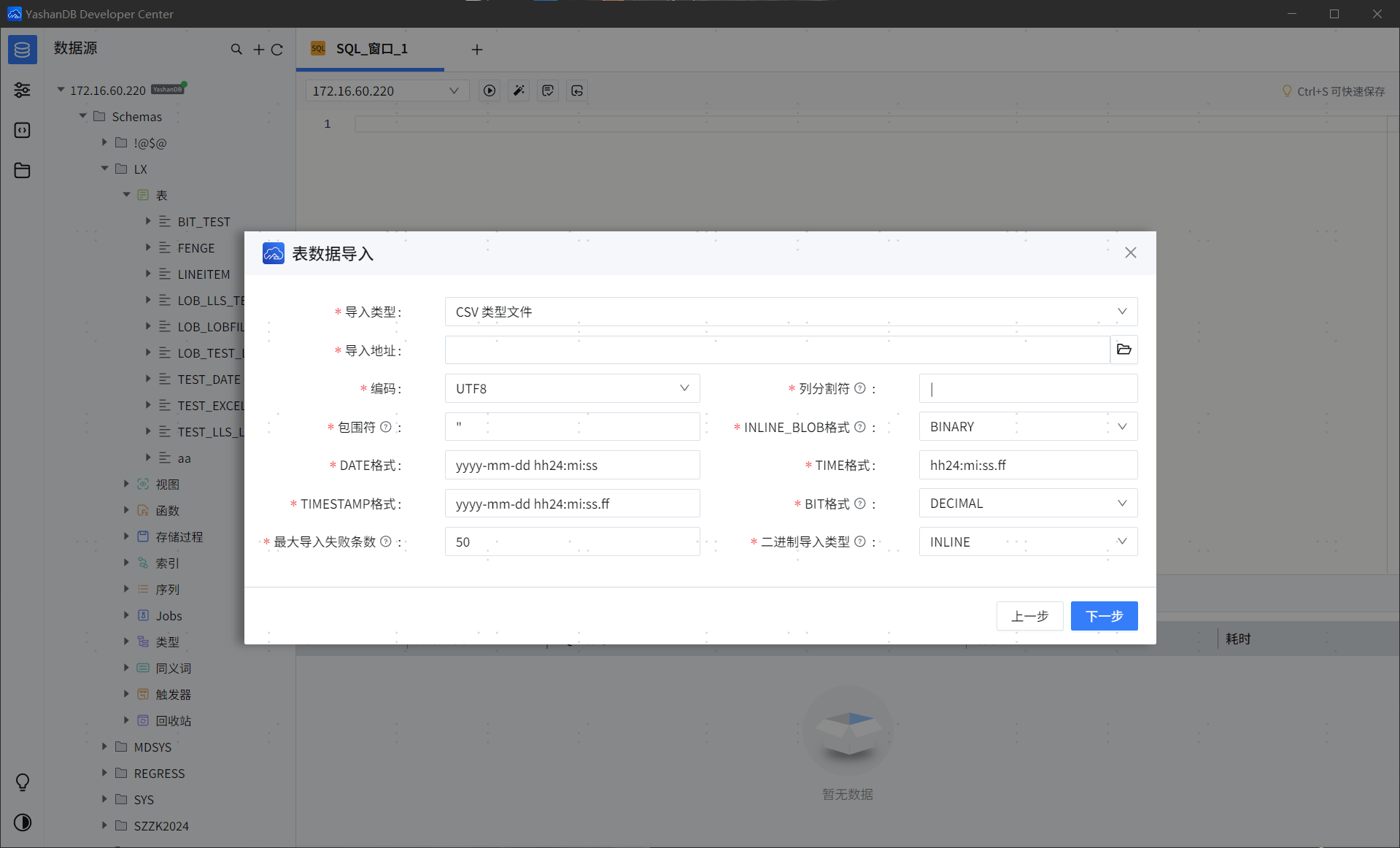Click the magic wand format icon
The height and width of the screenshot is (848, 1400).
pos(519,90)
